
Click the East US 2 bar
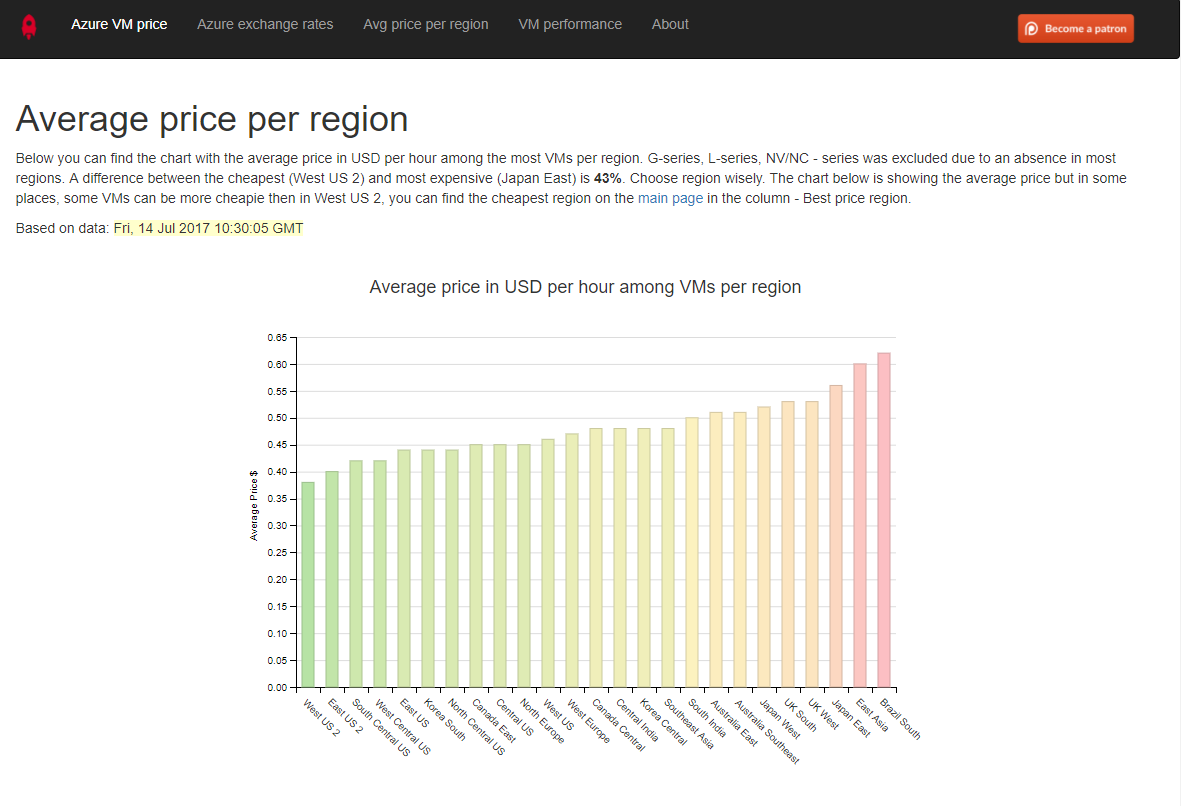click(332, 579)
